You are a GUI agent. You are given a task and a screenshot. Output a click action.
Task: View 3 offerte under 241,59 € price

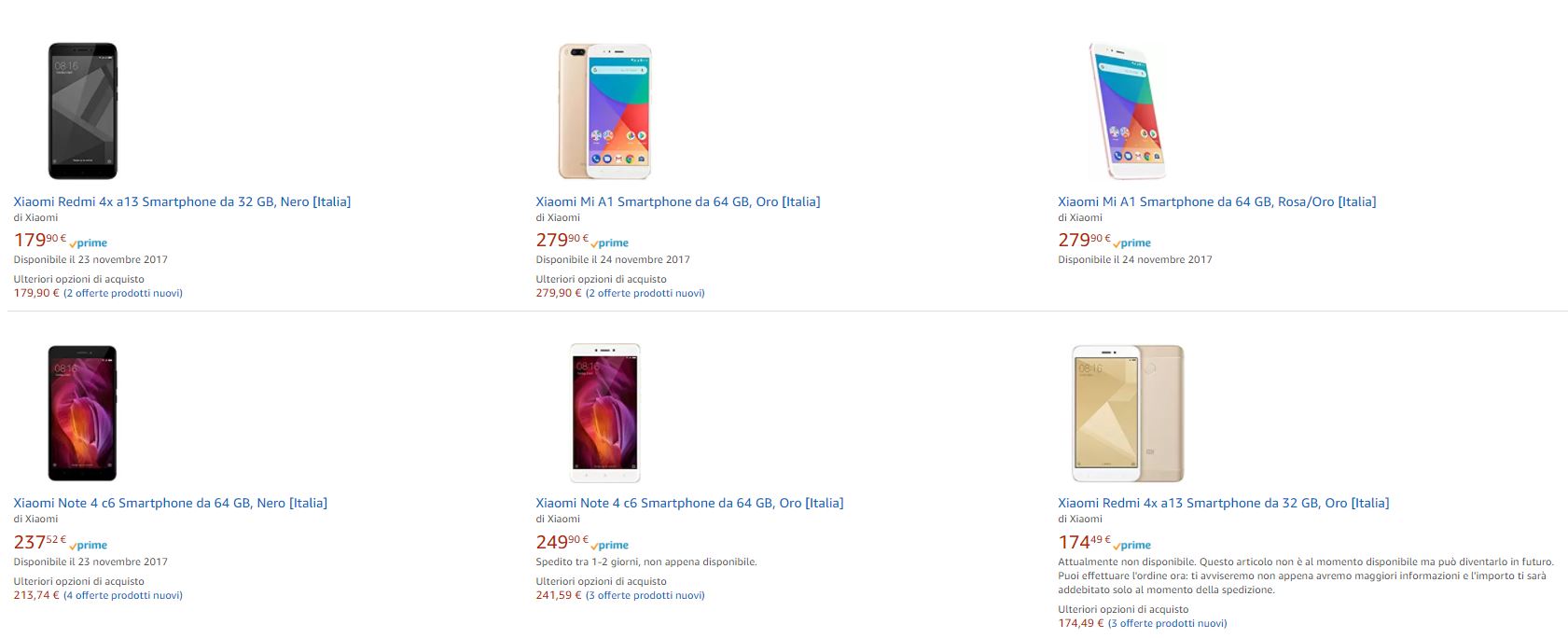tap(645, 595)
